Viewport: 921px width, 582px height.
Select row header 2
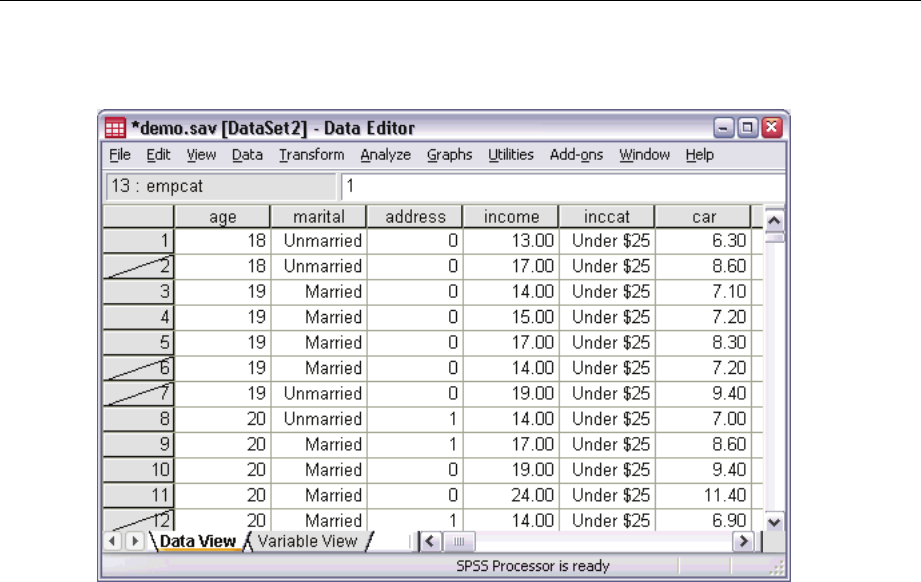139,266
